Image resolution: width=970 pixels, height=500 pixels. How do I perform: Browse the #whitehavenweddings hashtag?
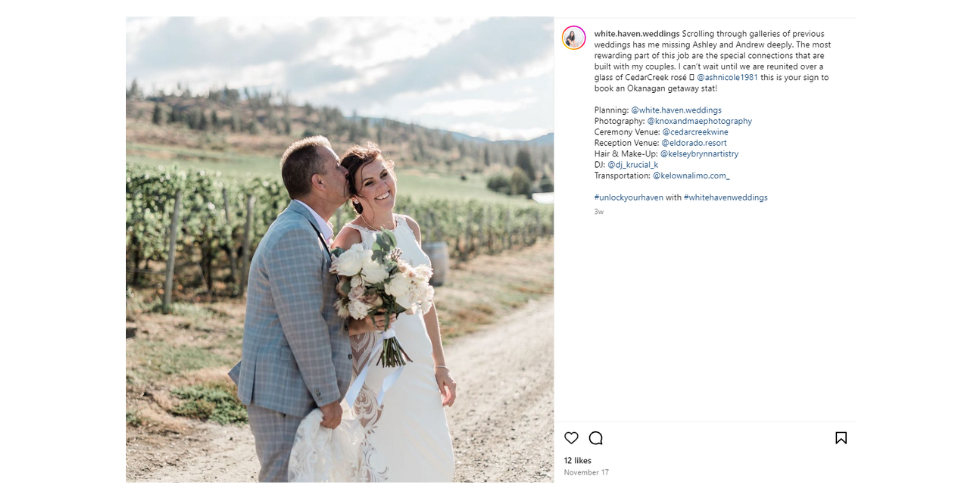[726, 197]
